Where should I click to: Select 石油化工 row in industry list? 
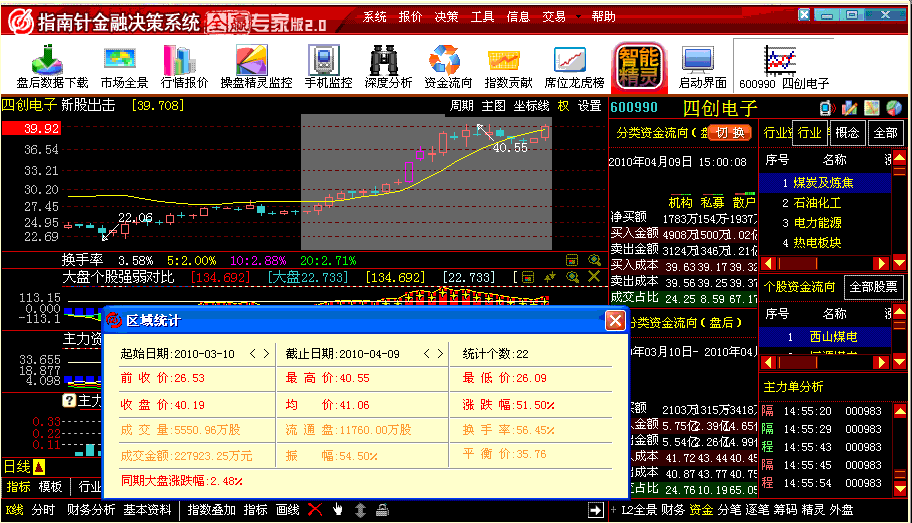pos(825,203)
